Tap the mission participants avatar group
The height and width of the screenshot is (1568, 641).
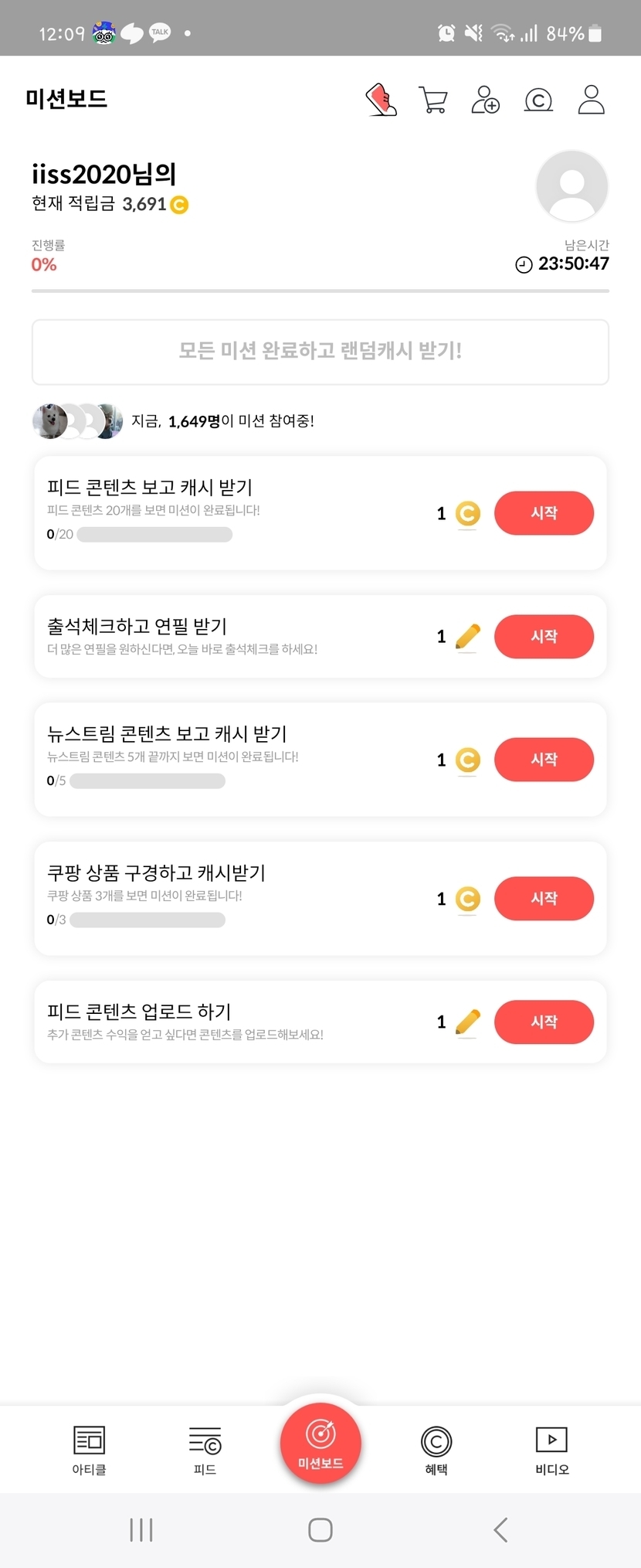click(77, 421)
